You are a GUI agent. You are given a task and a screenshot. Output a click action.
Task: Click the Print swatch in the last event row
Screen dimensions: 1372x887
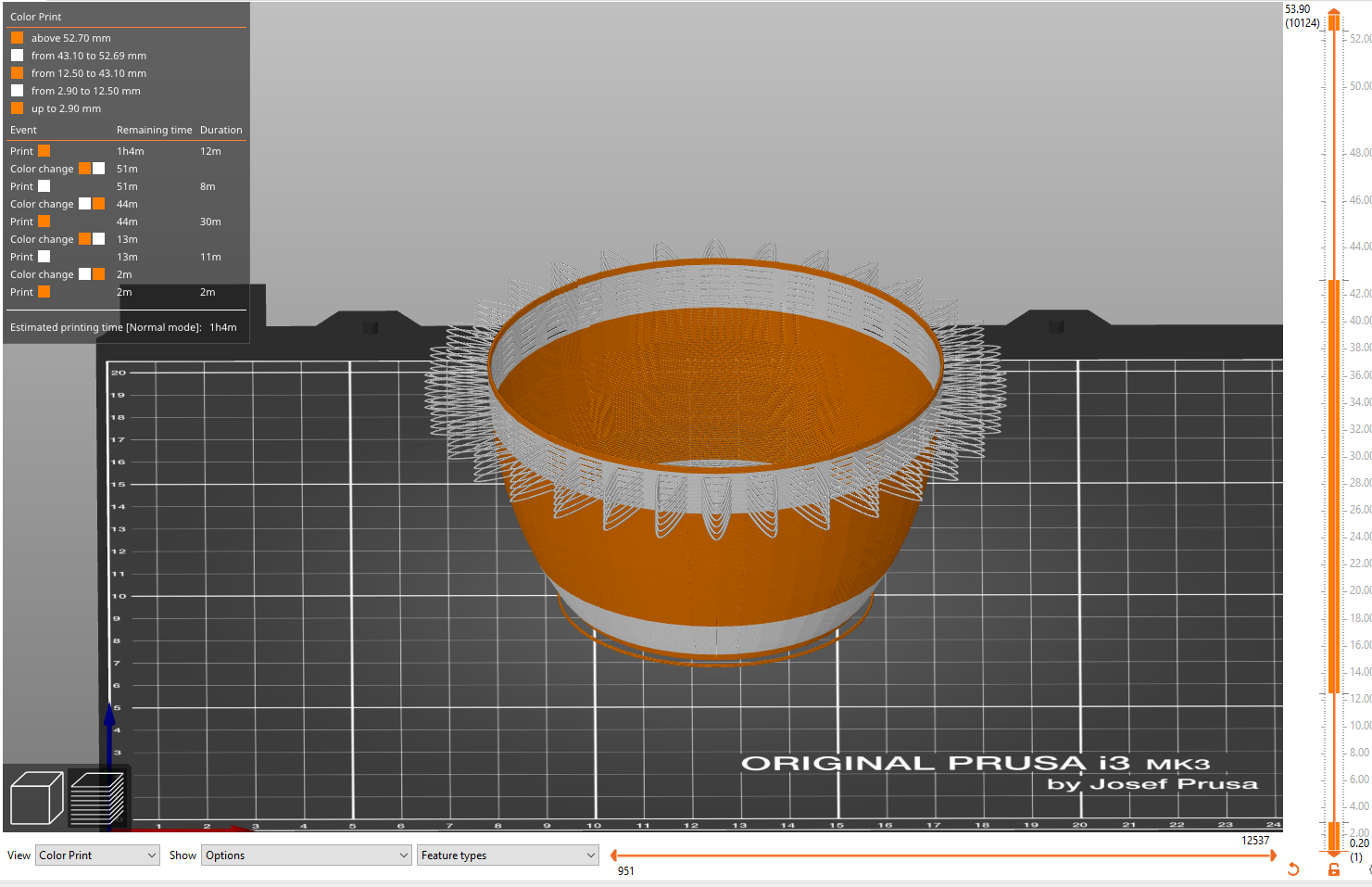tap(44, 292)
